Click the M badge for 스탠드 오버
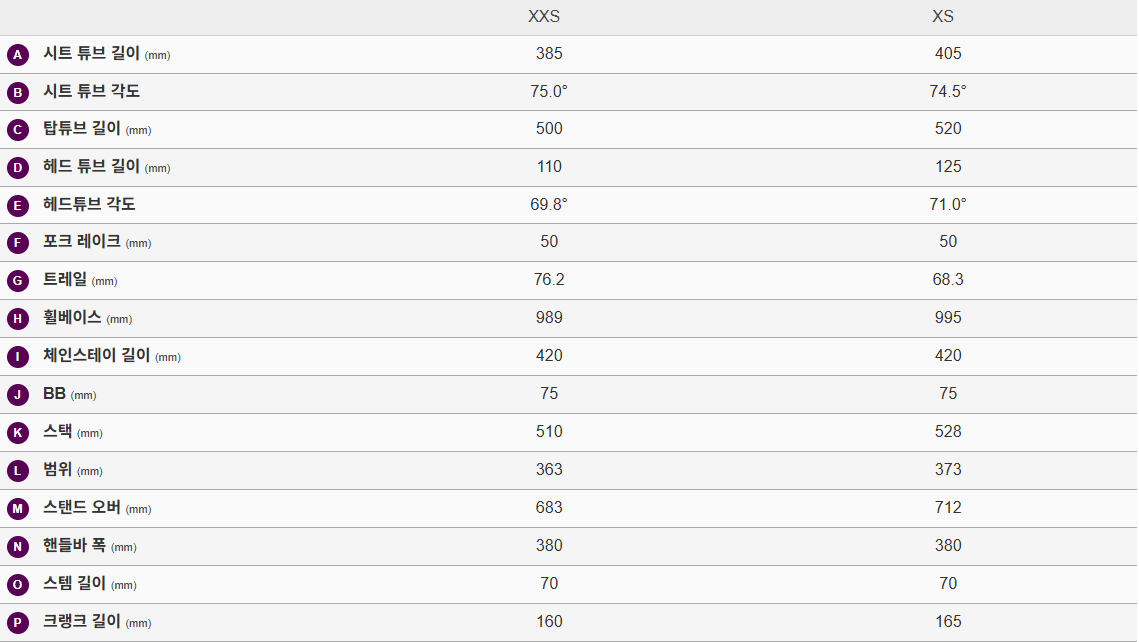Screen dimensions: 1139x642 pos(18,509)
